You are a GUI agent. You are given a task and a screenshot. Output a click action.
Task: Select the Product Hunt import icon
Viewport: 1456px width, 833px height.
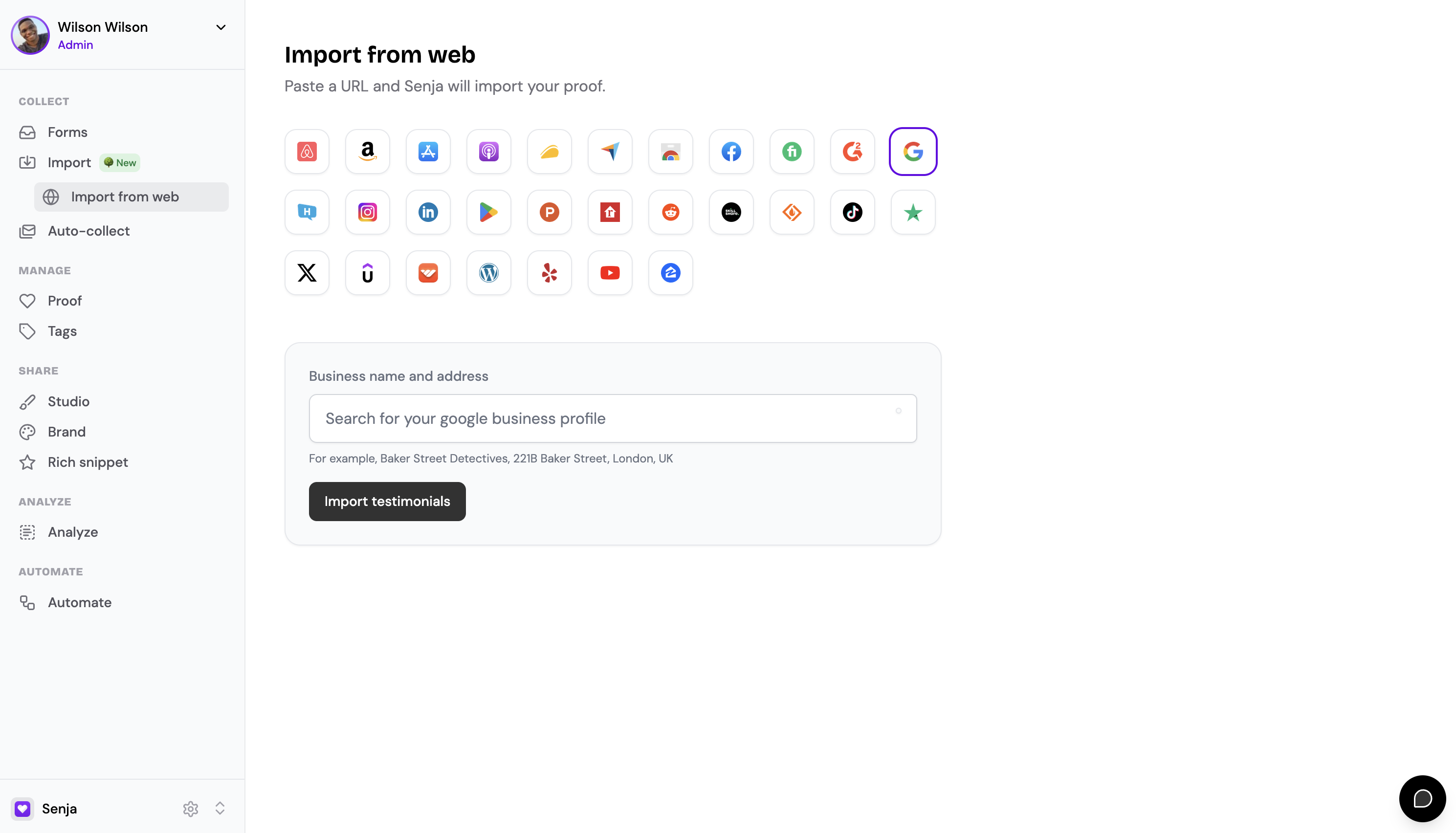(549, 212)
